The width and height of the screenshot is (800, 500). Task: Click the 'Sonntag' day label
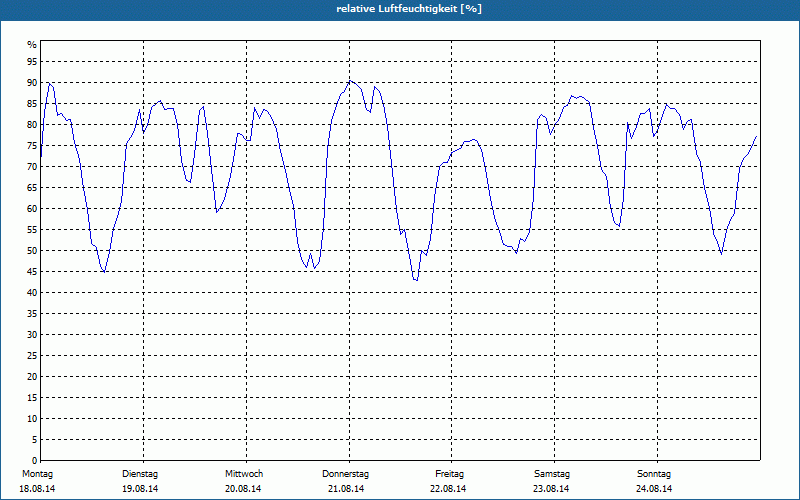tap(654, 474)
